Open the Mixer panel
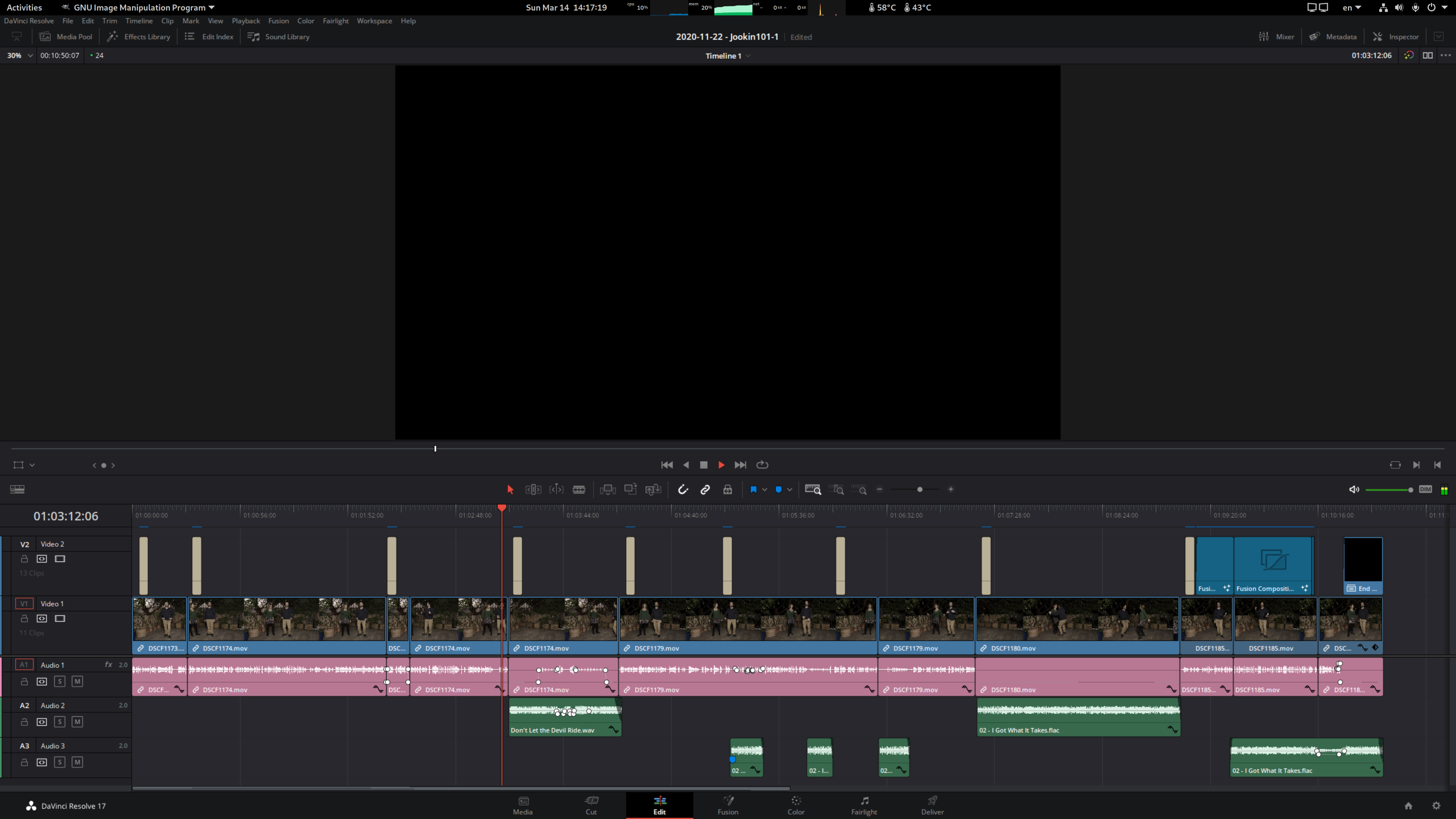This screenshot has height=819, width=1456. pyautogui.click(x=1276, y=37)
